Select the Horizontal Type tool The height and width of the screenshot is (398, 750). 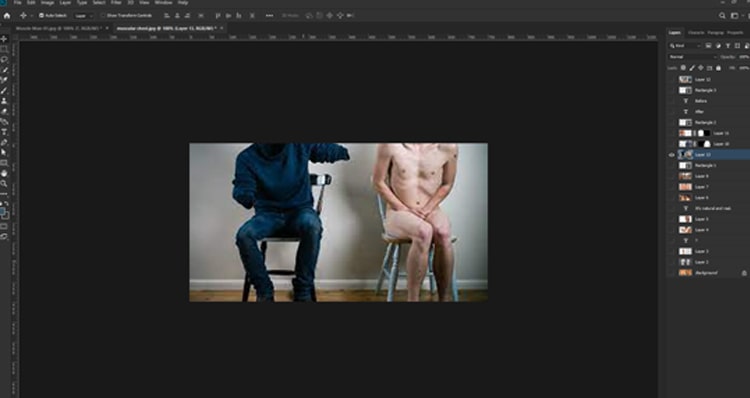click(4, 132)
